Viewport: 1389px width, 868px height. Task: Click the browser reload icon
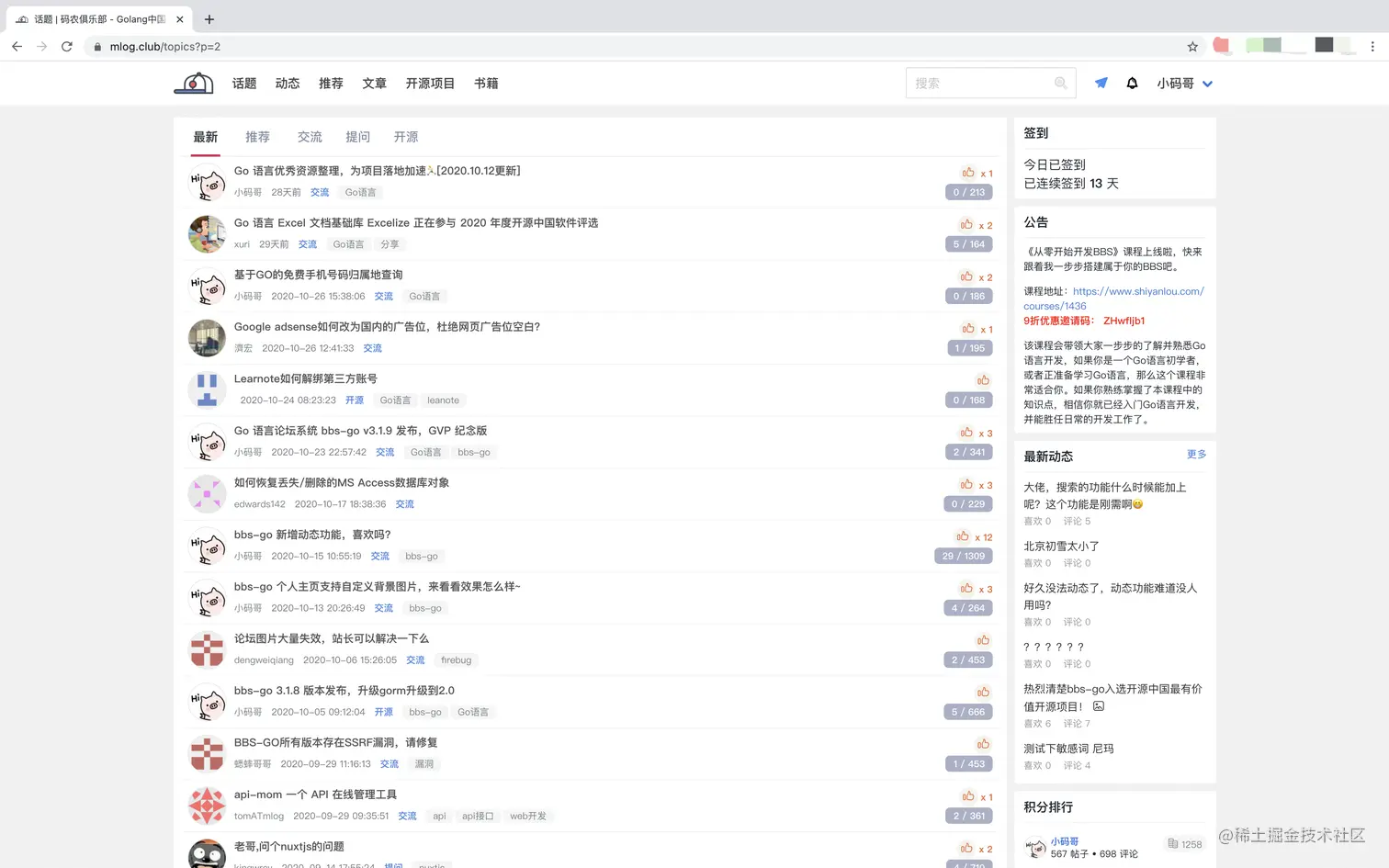coord(66,46)
